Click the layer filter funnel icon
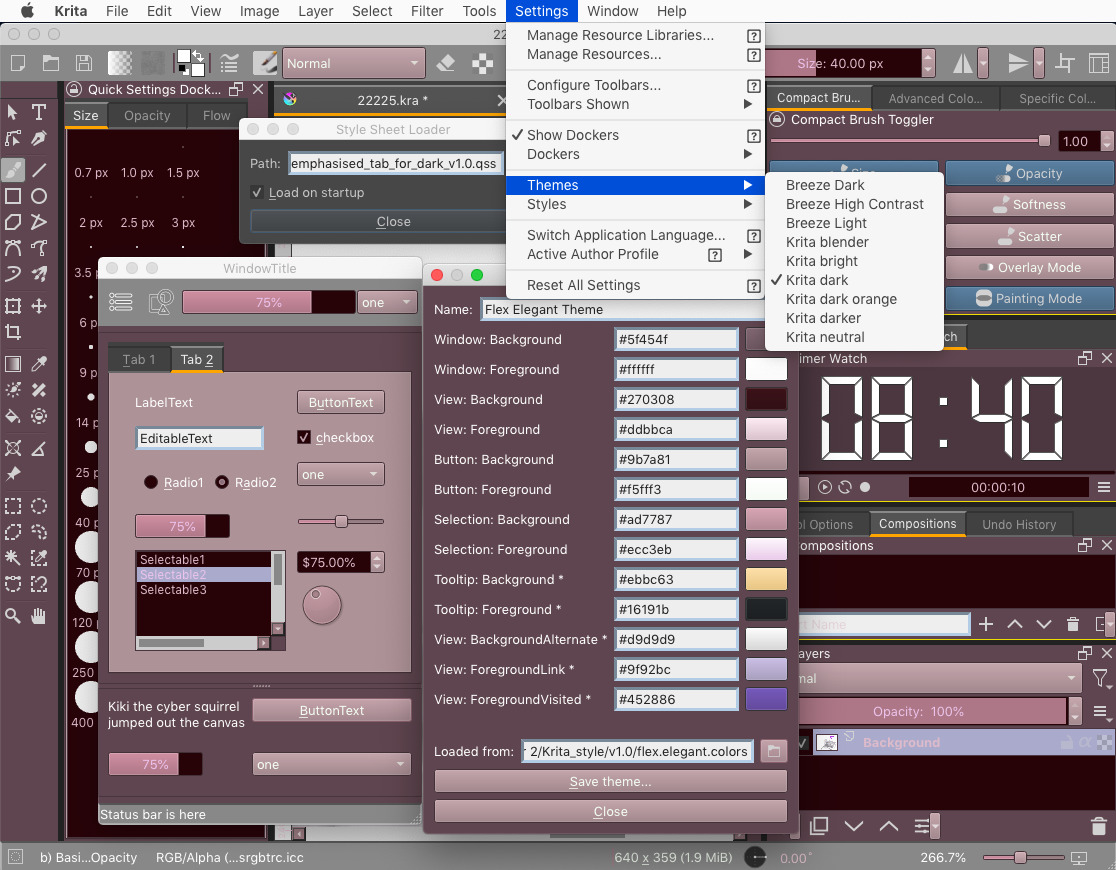 click(x=1100, y=679)
